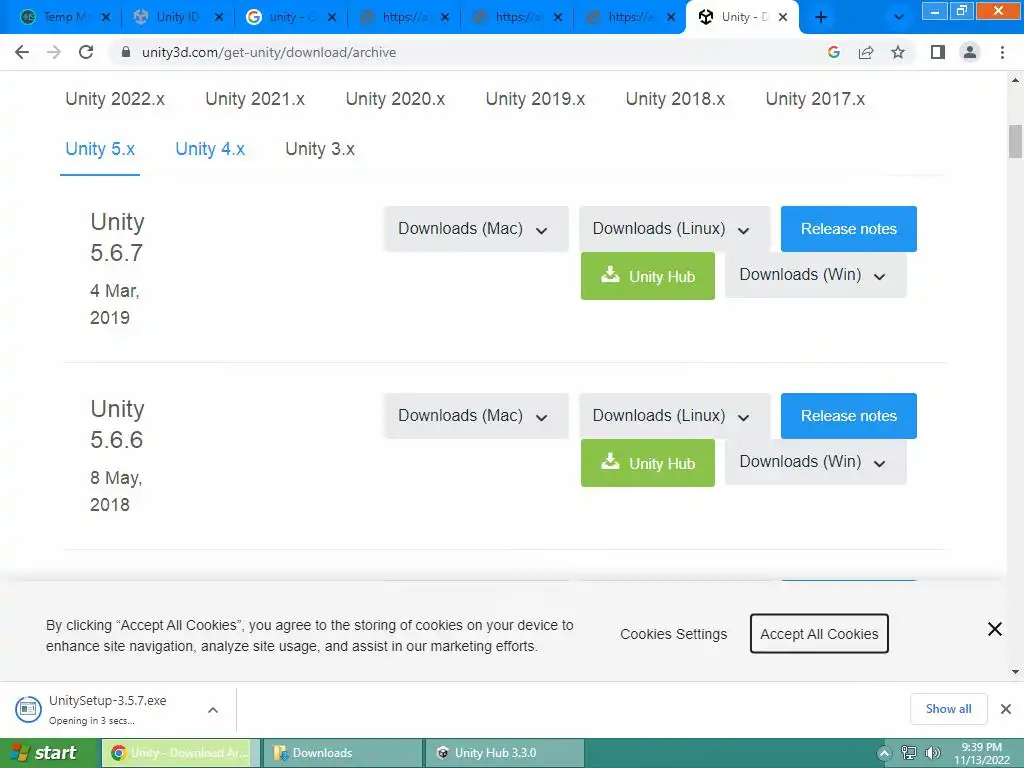Select the Unity 4.x tab
The image size is (1024, 768).
210,149
